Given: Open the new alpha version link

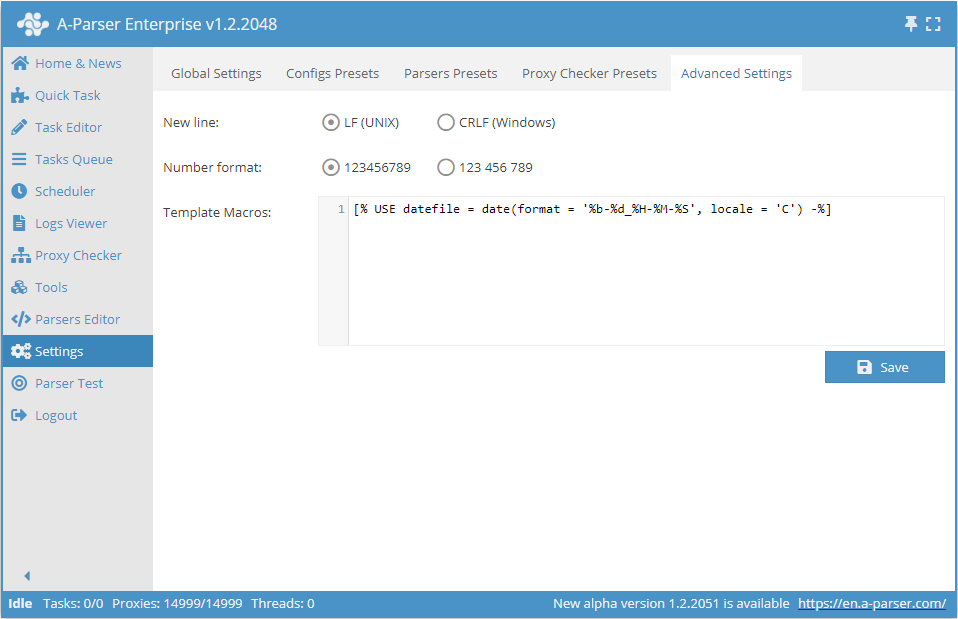Looking at the screenshot, I should [x=872, y=603].
